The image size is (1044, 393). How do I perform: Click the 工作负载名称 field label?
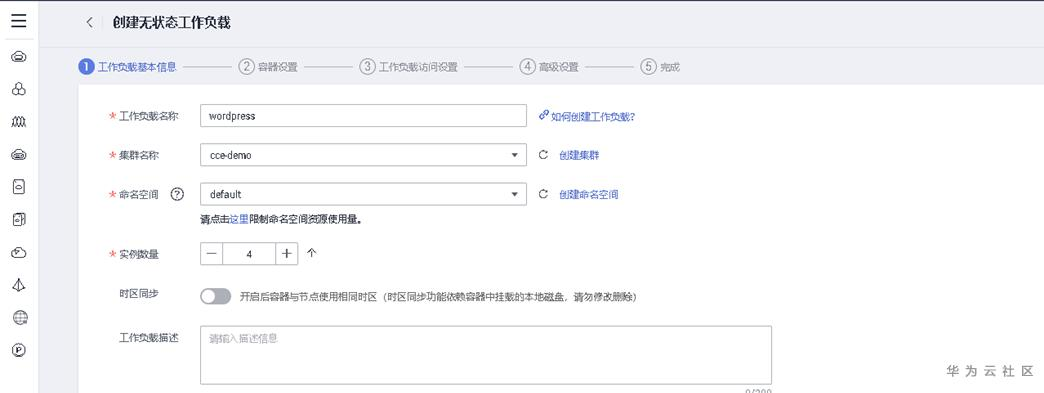[149, 116]
